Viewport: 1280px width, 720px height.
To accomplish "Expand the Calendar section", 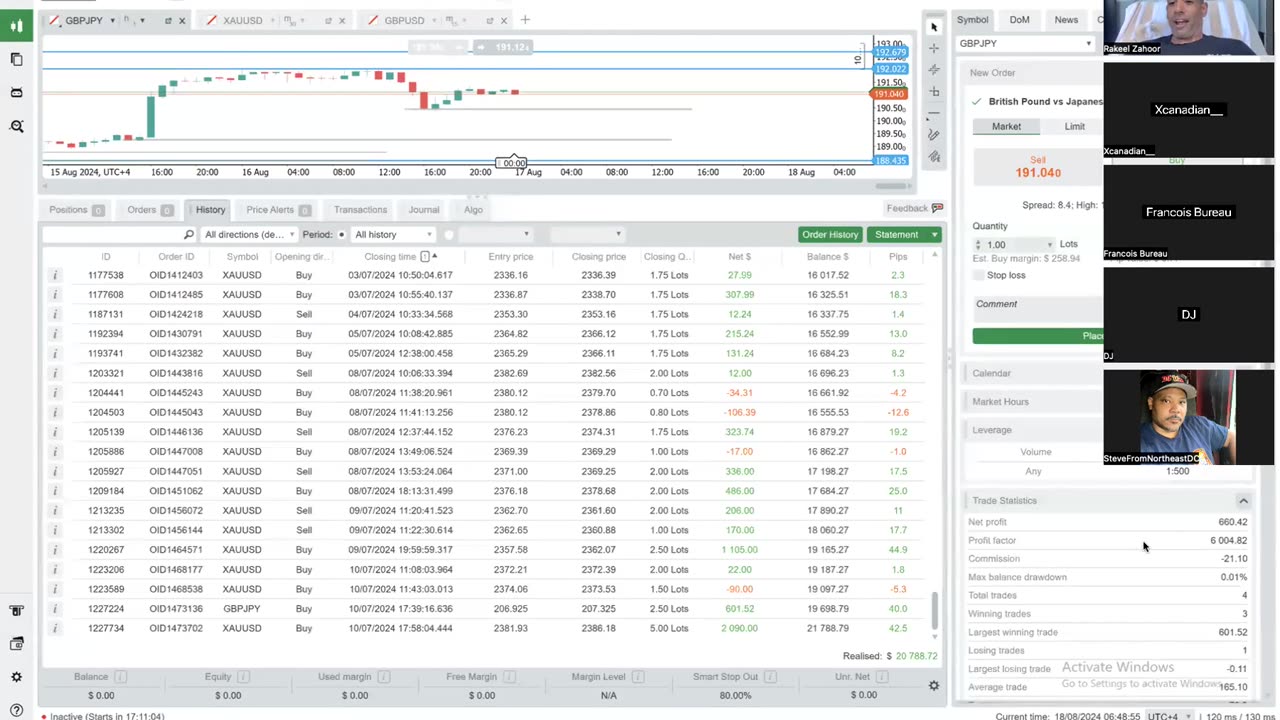I will pos(1034,373).
